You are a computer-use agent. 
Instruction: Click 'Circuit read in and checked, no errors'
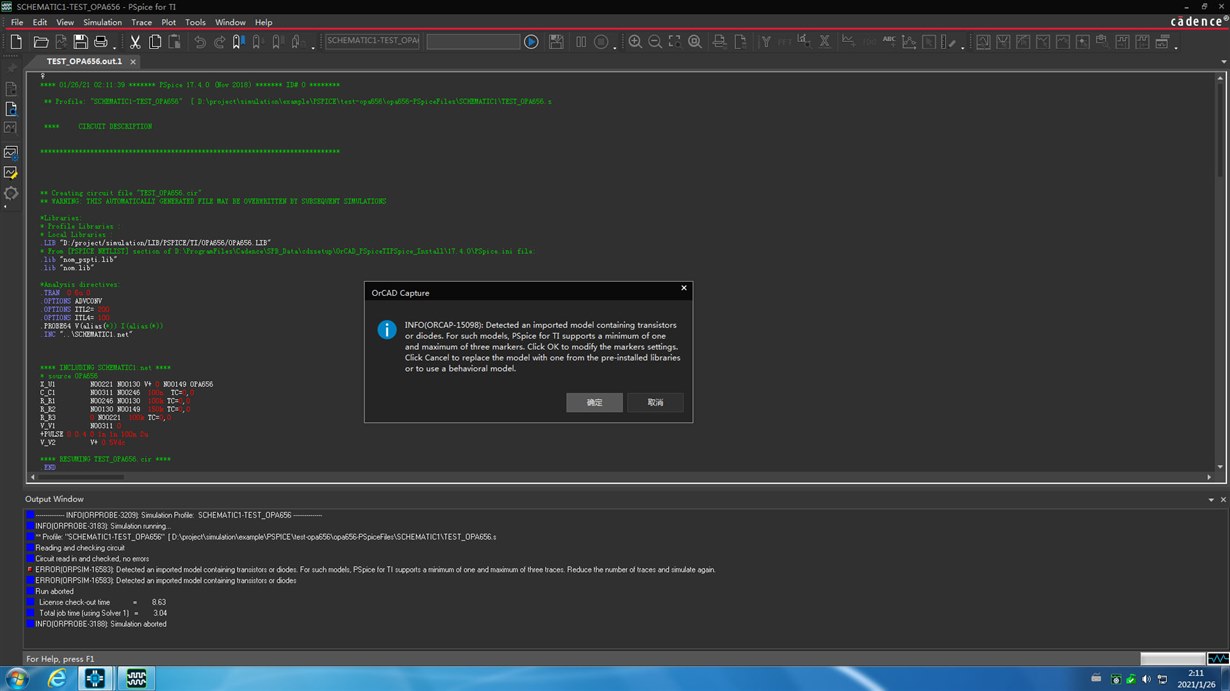click(92, 559)
